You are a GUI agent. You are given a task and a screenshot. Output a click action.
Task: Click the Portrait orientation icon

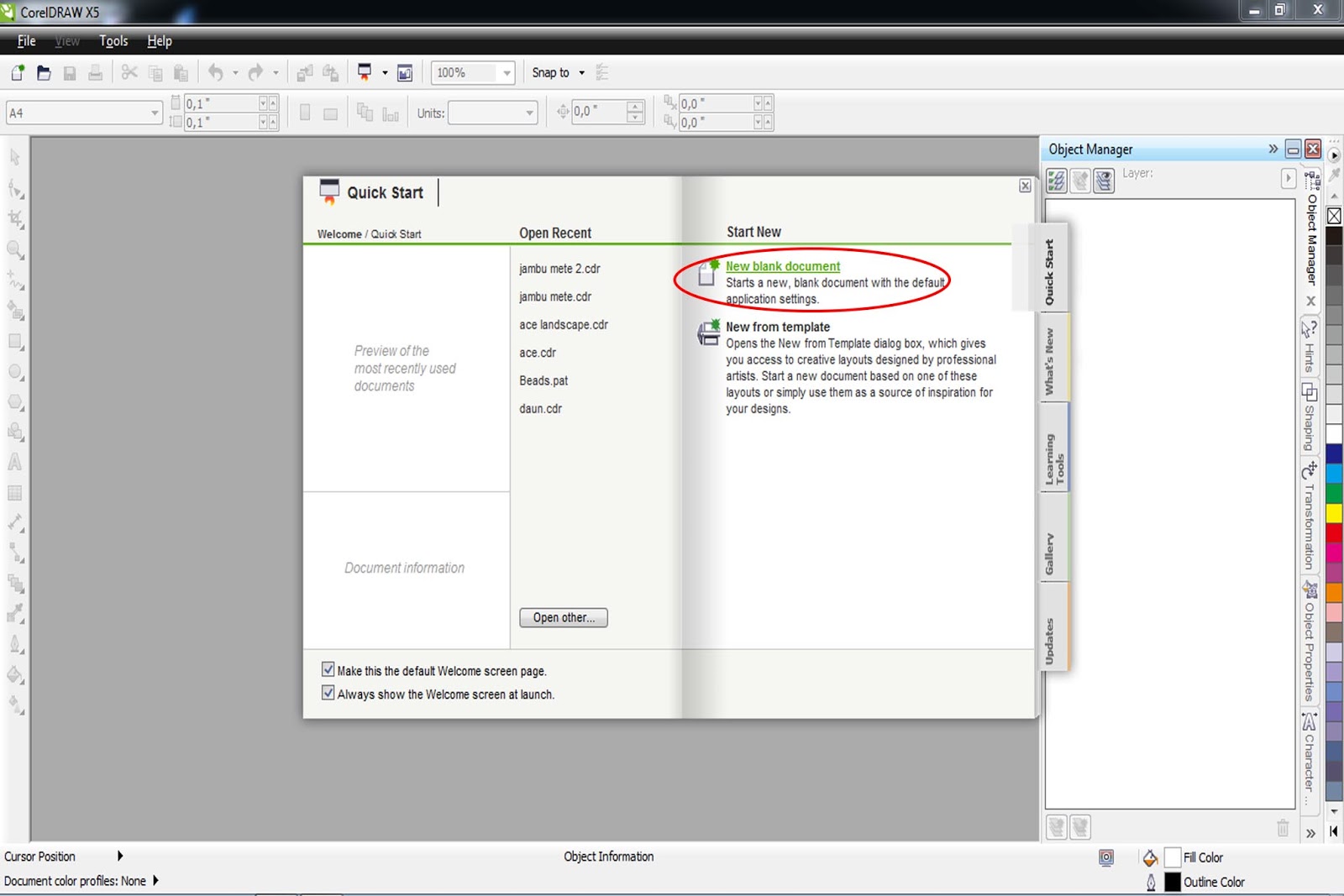[305, 113]
